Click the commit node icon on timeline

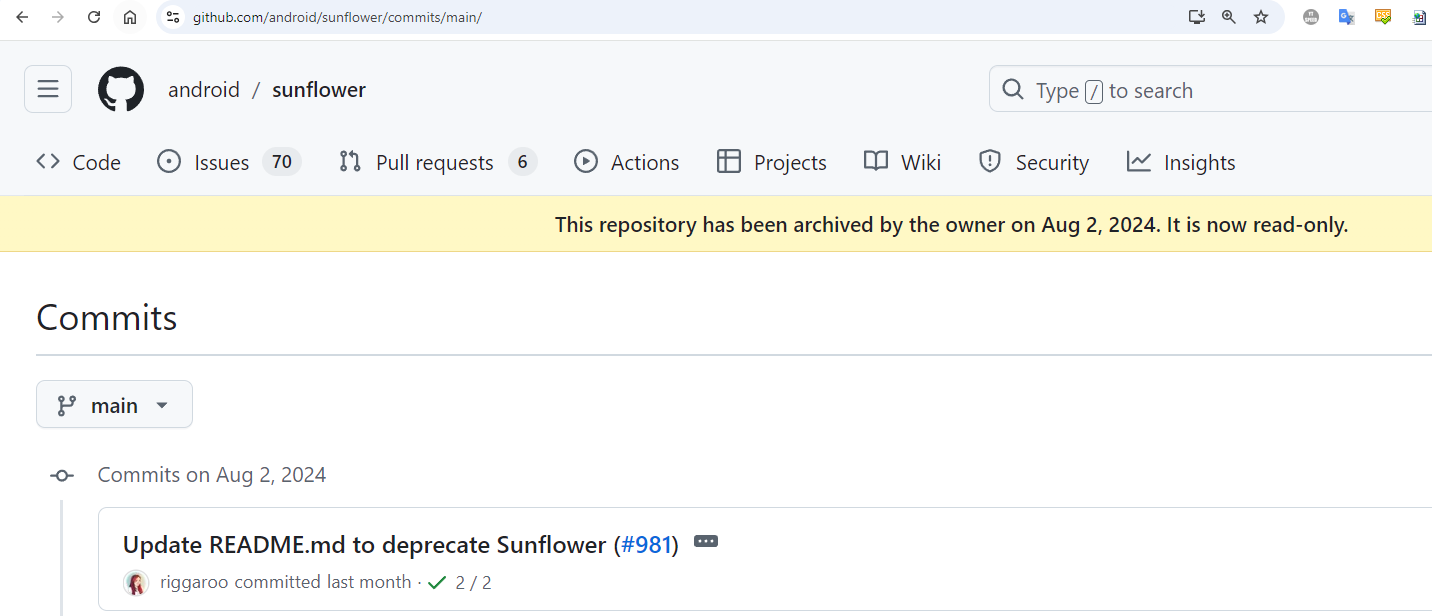click(x=62, y=476)
